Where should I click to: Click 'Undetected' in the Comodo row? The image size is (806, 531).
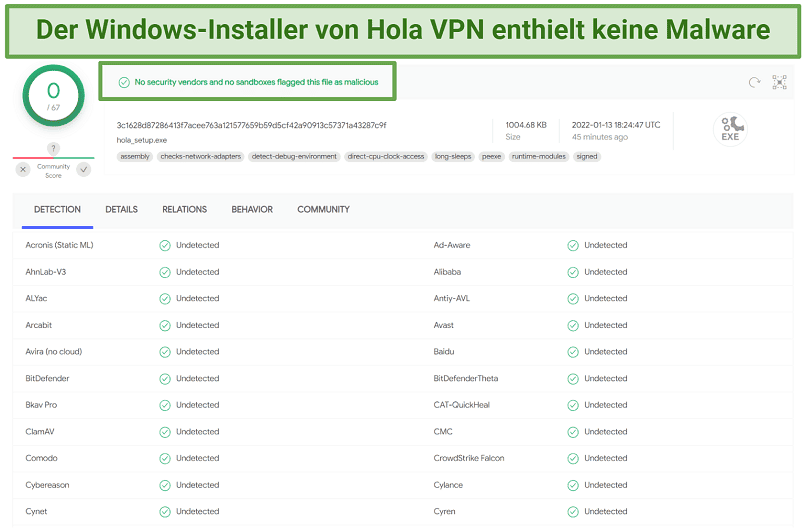point(198,458)
